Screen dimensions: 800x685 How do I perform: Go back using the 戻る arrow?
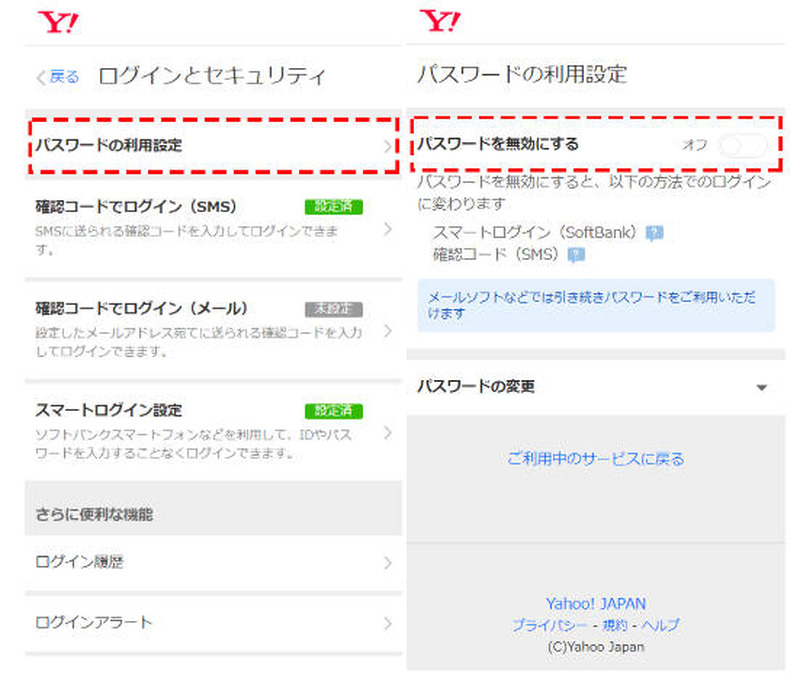point(57,77)
